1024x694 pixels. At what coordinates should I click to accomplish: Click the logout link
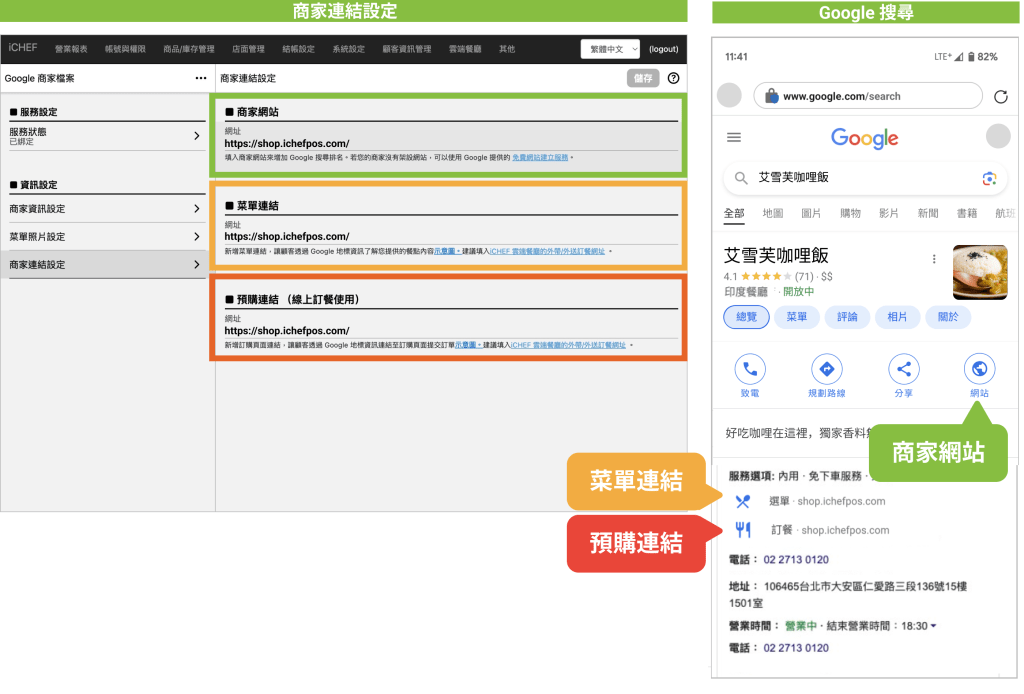(663, 49)
